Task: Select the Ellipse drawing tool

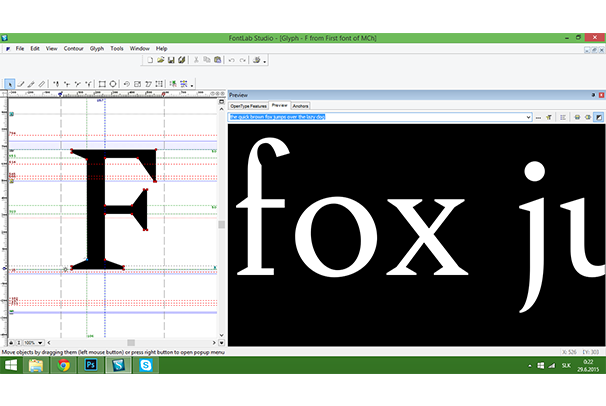Action: pyautogui.click(x=113, y=84)
